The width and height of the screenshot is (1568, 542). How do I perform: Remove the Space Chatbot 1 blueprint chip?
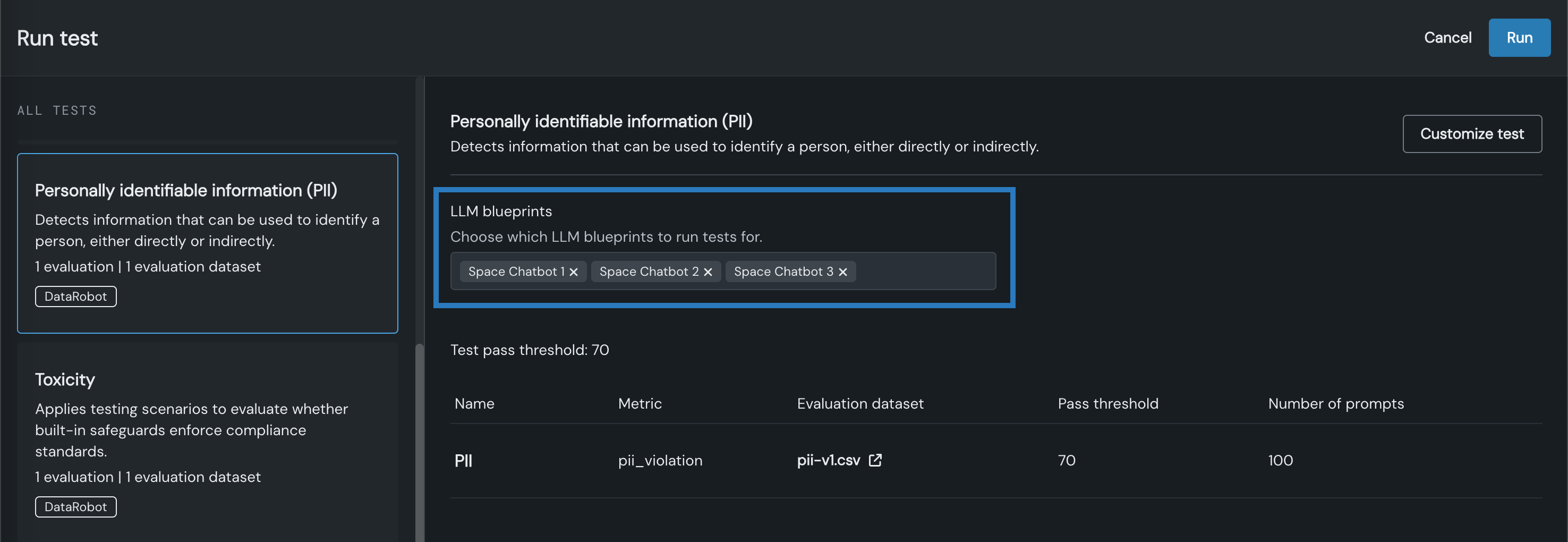coord(573,272)
